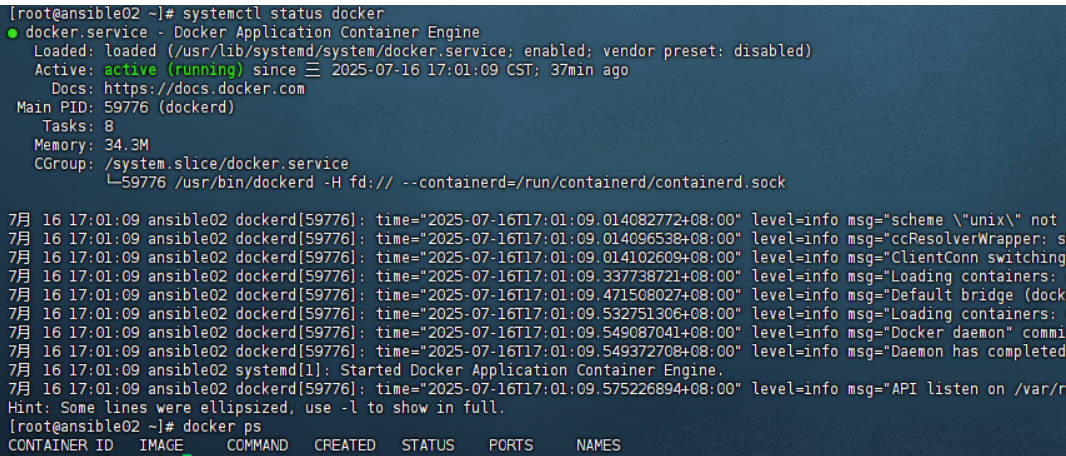Image resolution: width=1066 pixels, height=456 pixels.
Task: Click the '37min ago' uptime text
Action: (589, 70)
